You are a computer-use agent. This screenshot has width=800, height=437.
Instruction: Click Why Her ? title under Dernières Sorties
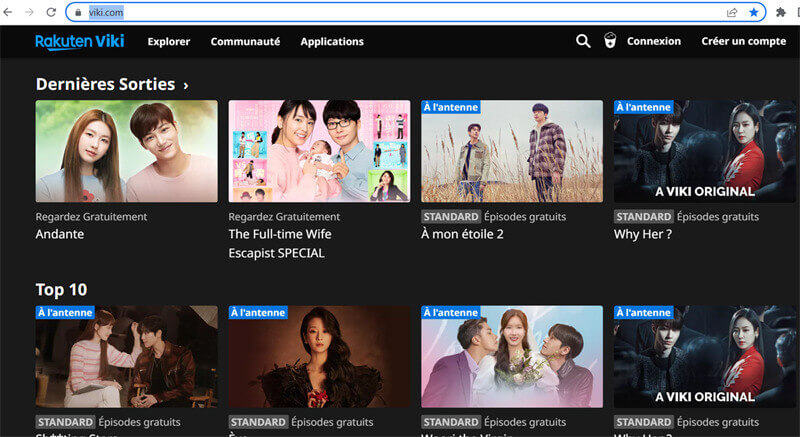[643, 234]
